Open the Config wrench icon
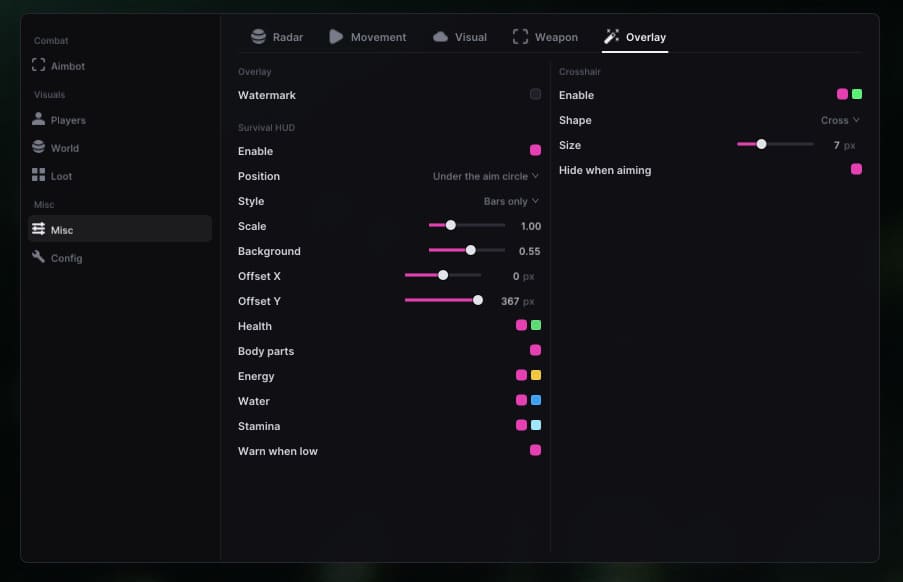This screenshot has width=903, height=582. (x=39, y=257)
